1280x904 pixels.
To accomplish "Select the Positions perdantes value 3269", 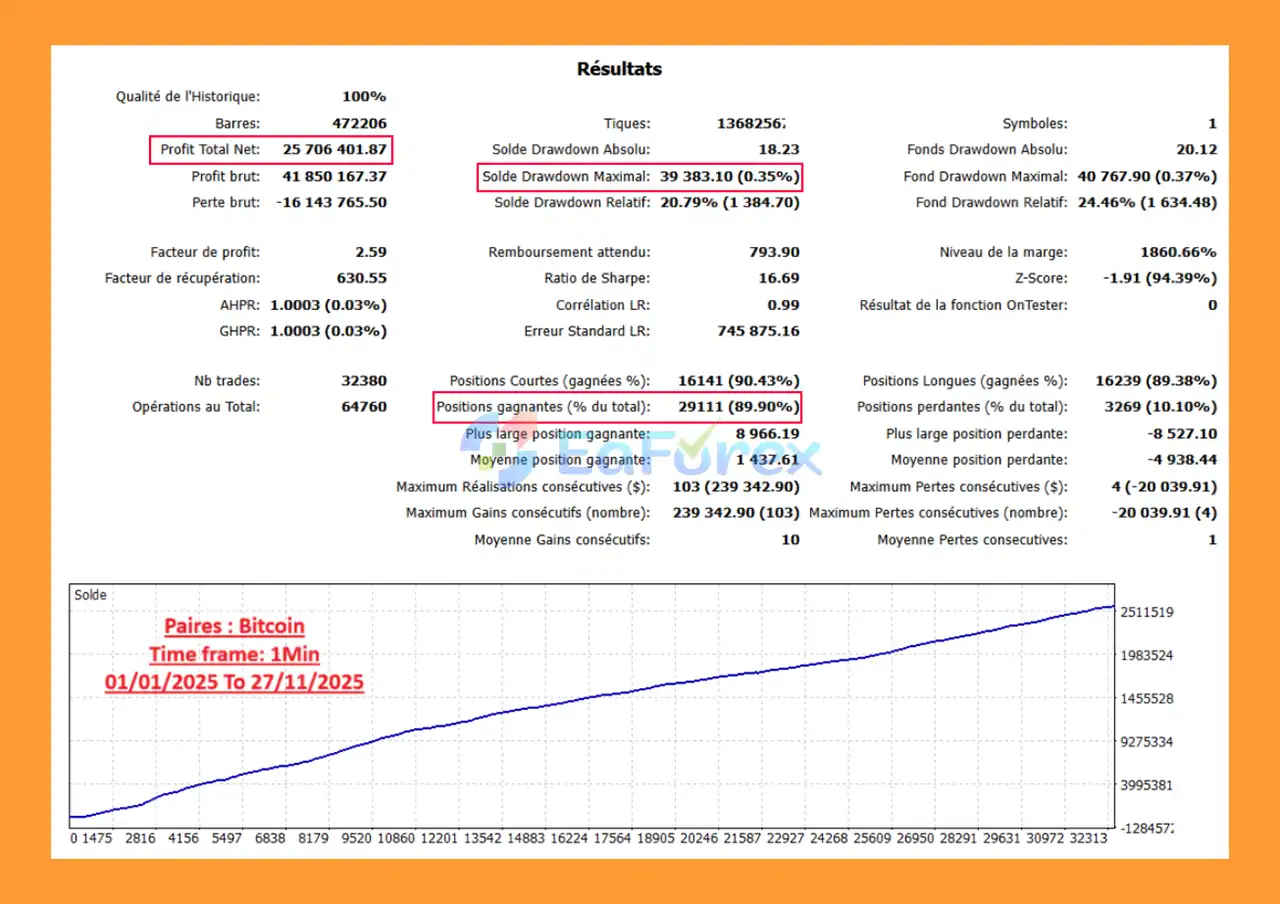I will click(1152, 407).
